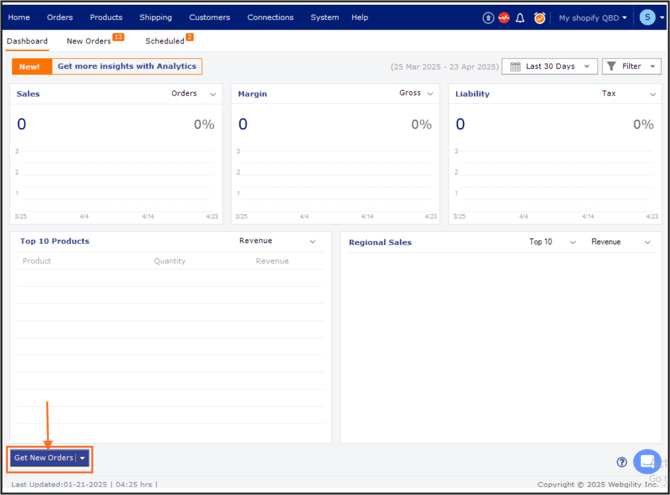The height and width of the screenshot is (495, 670).
Task: Click the orange alarm clock icon
Action: 540,18
